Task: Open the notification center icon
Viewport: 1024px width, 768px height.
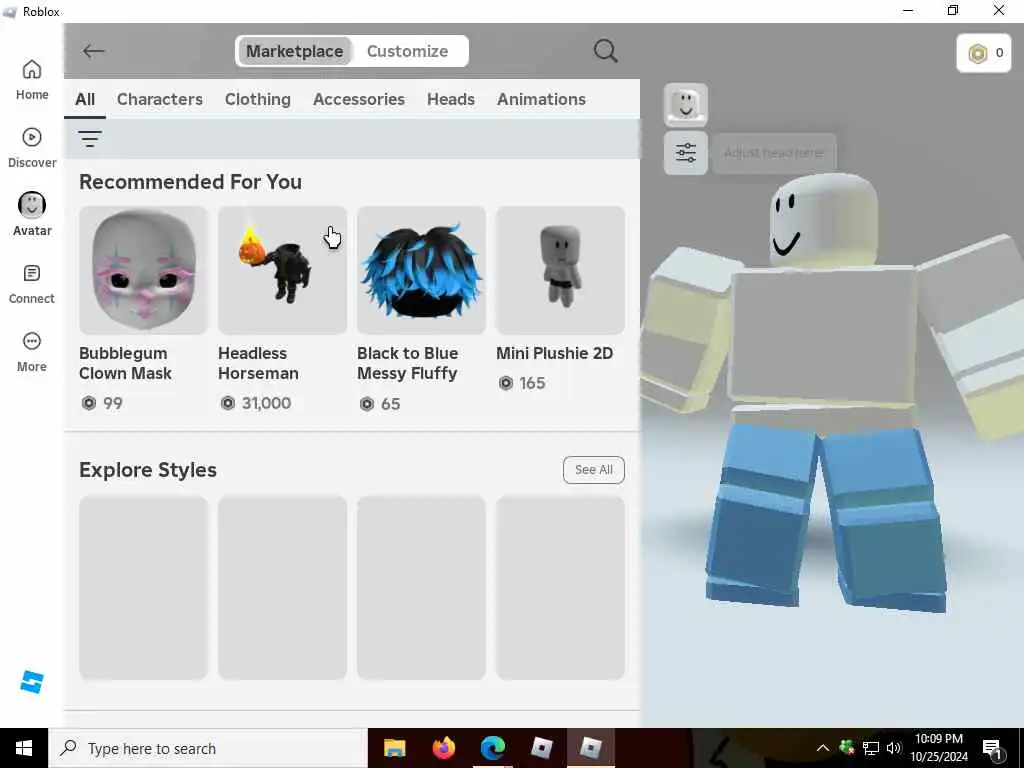Action: tap(992, 749)
